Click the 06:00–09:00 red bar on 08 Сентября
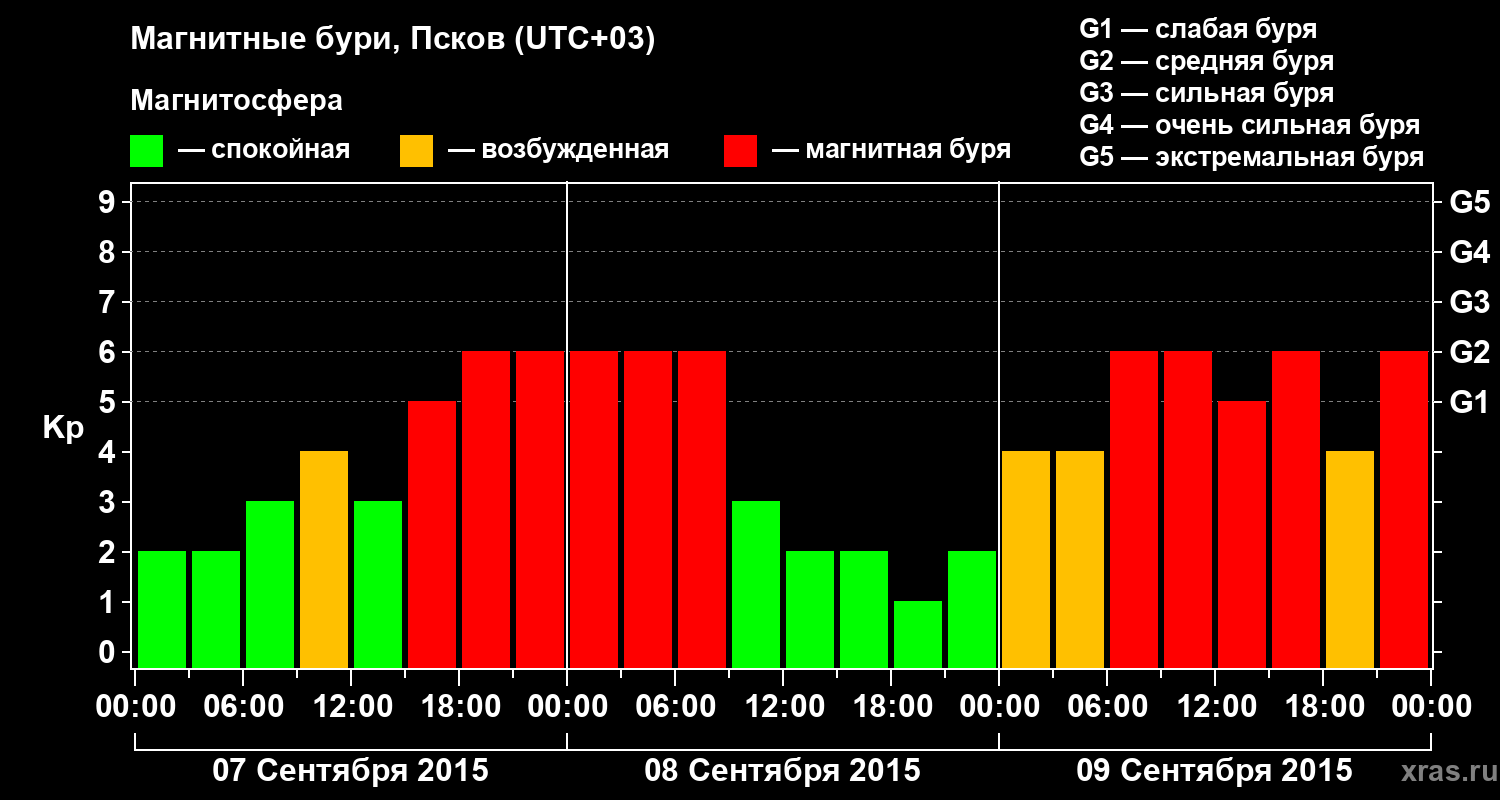The width and height of the screenshot is (1500, 800). [702, 509]
